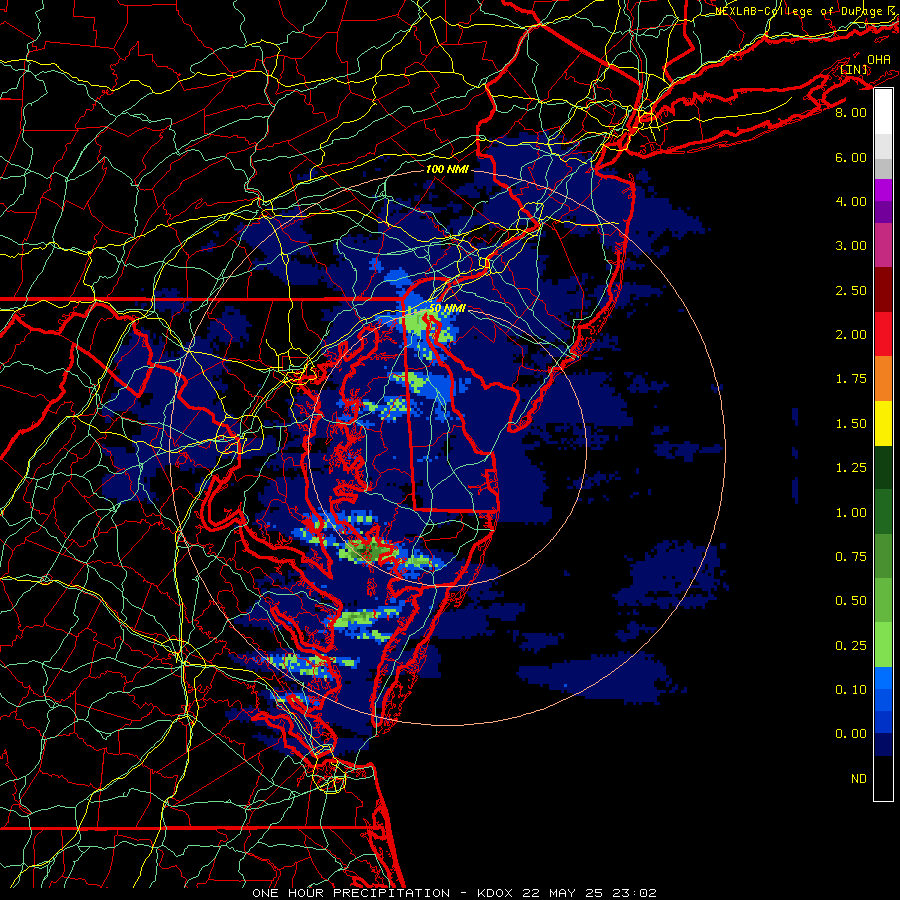Click the "100 NMI" range ring label
The height and width of the screenshot is (900, 900).
point(447,169)
